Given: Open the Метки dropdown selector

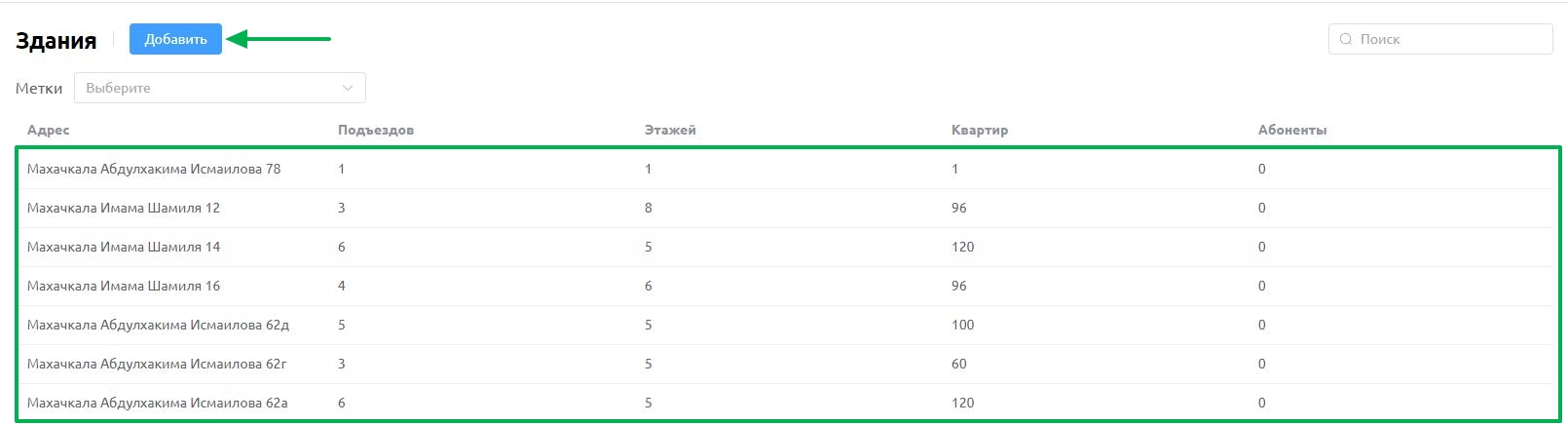Looking at the screenshot, I should 220,88.
